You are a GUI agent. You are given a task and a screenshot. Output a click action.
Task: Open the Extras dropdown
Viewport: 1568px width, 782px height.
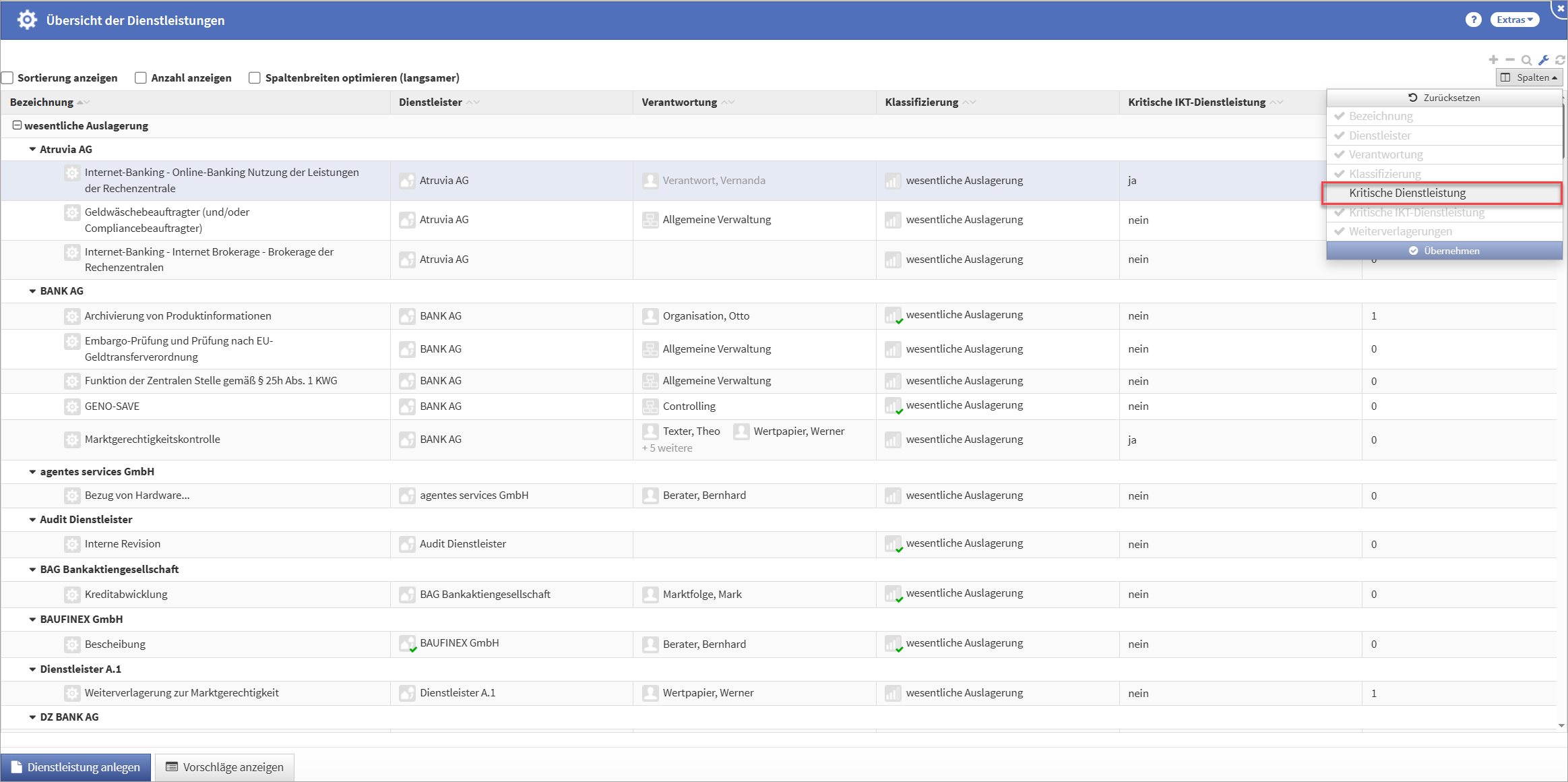1514,20
